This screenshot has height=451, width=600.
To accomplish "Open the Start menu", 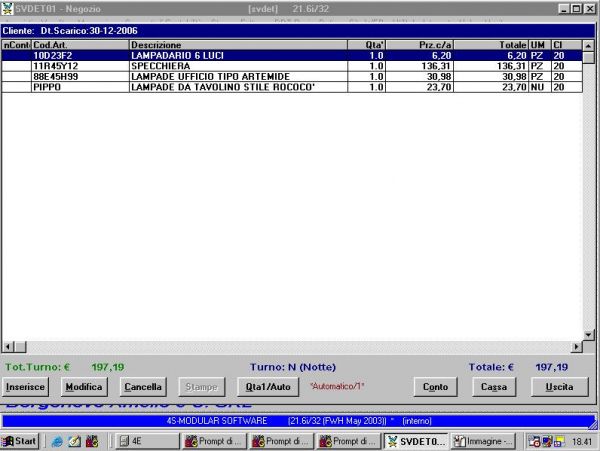I will tap(20, 441).
